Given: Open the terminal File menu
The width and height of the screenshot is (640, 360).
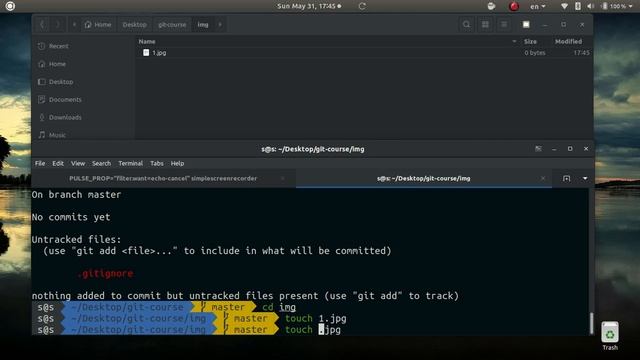Looking at the screenshot, I should pyautogui.click(x=40, y=163).
